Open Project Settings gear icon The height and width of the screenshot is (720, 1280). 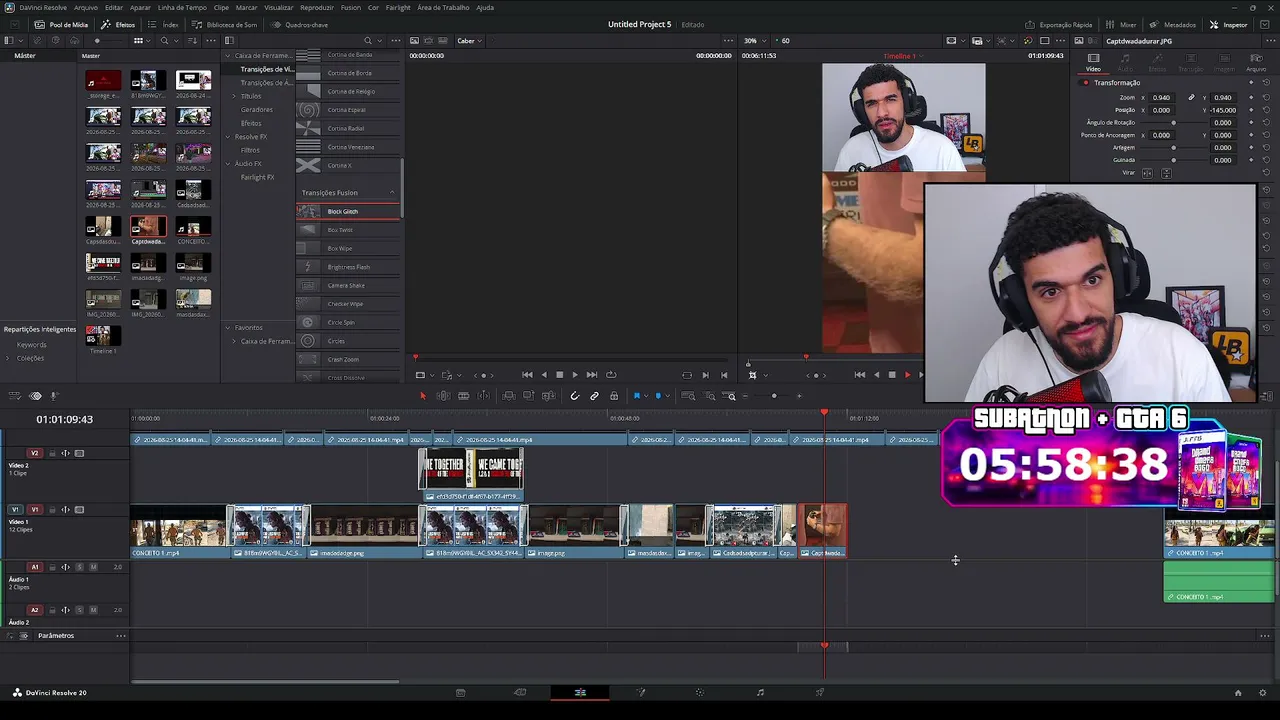click(x=1262, y=692)
